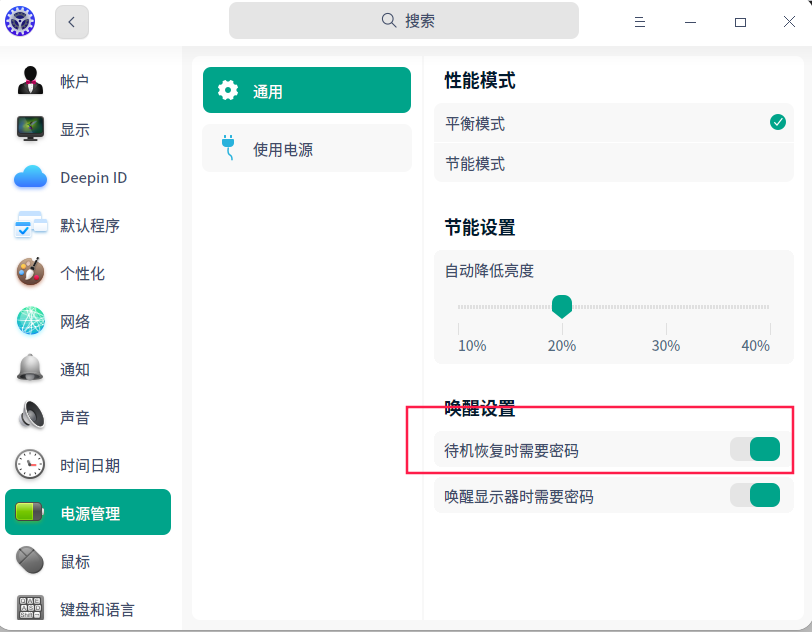Disable 唤醒显示器时需要密码 switch
This screenshot has width=812, height=632.
[x=754, y=495]
